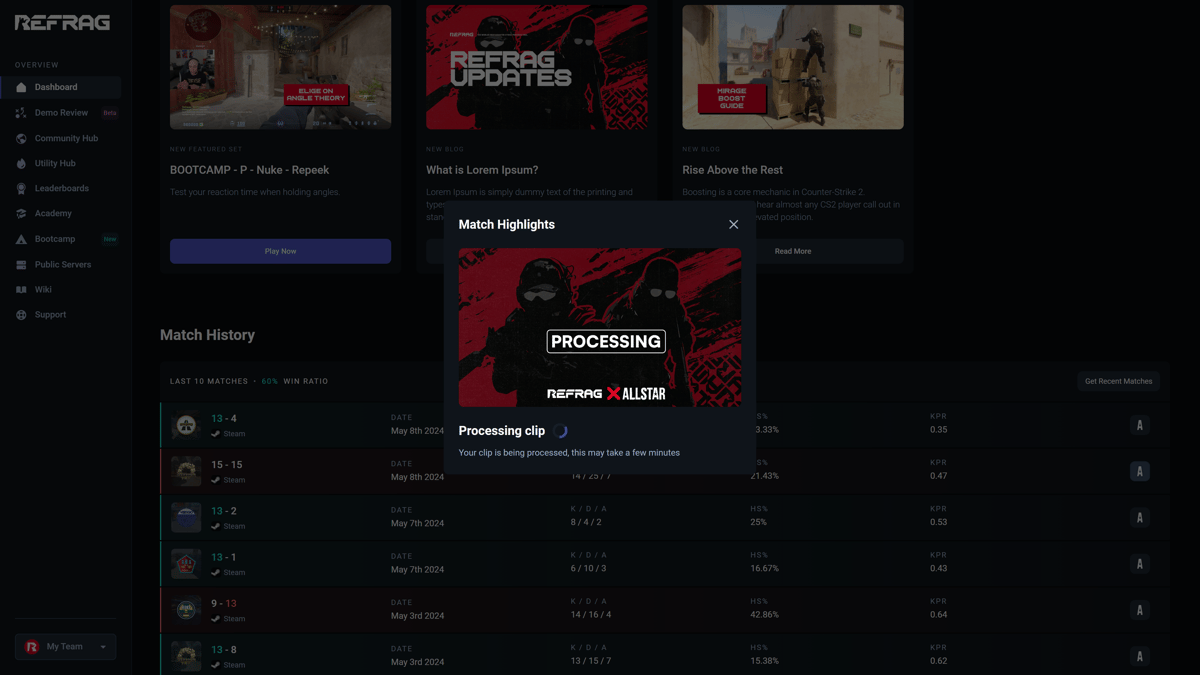Click the REFRAG logo
Image resolution: width=1200 pixels, height=675 pixels.
click(62, 23)
